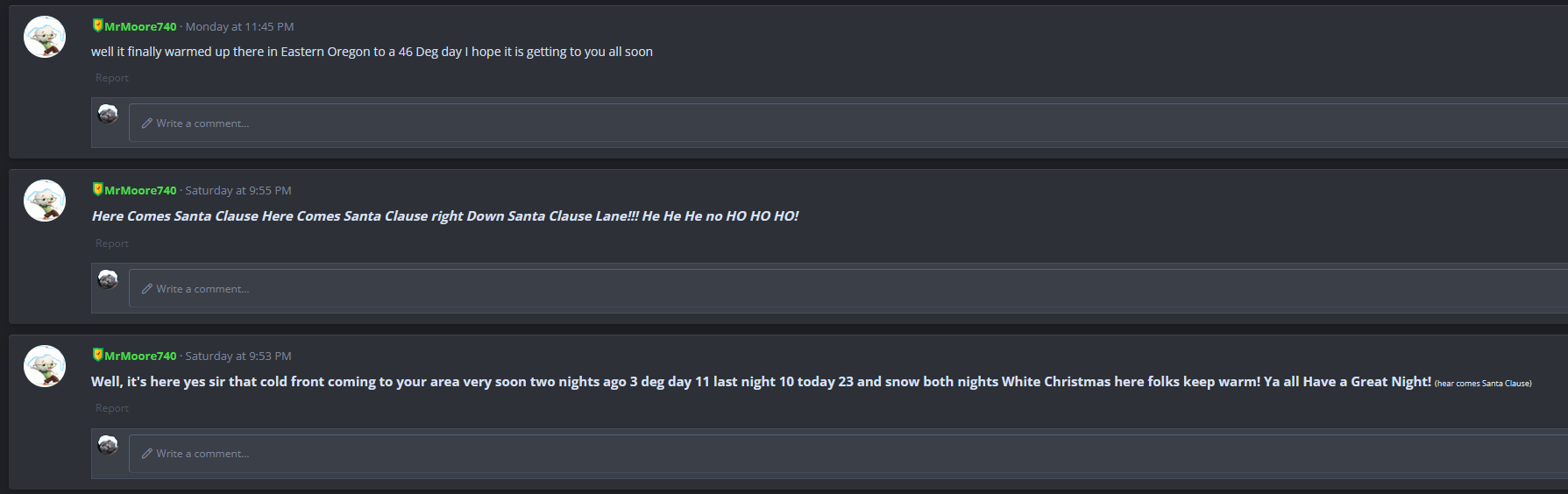Click the 'Saturday at 9:55 PM' timestamp
This screenshot has width=1568, height=494.
pos(238,191)
